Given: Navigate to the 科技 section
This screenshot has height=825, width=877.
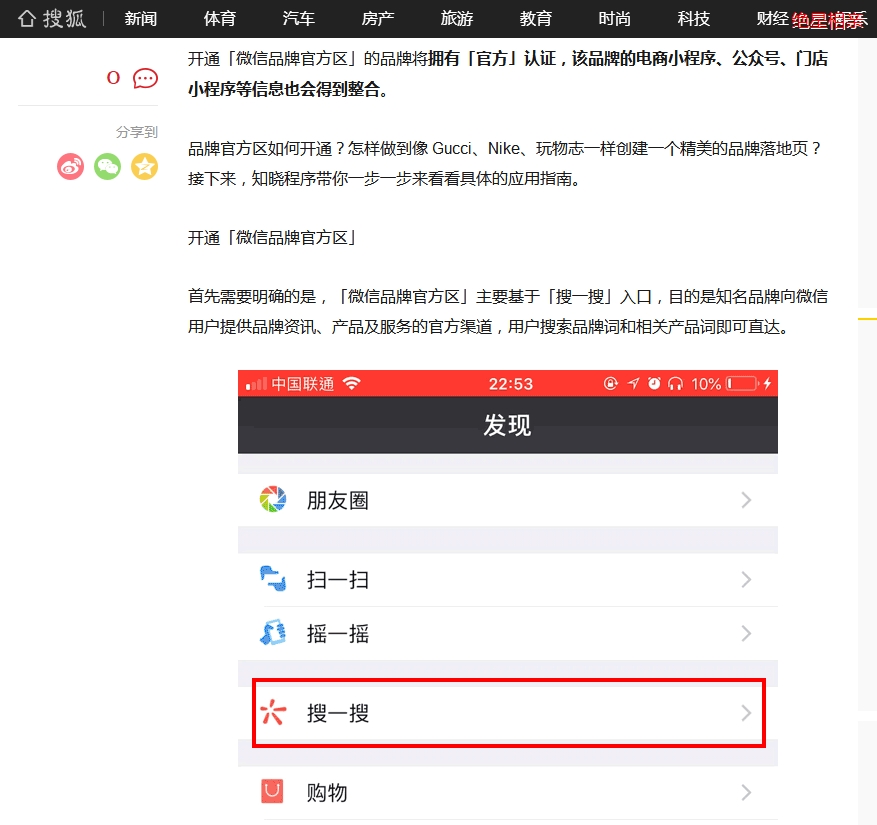Looking at the screenshot, I should pos(694,19).
